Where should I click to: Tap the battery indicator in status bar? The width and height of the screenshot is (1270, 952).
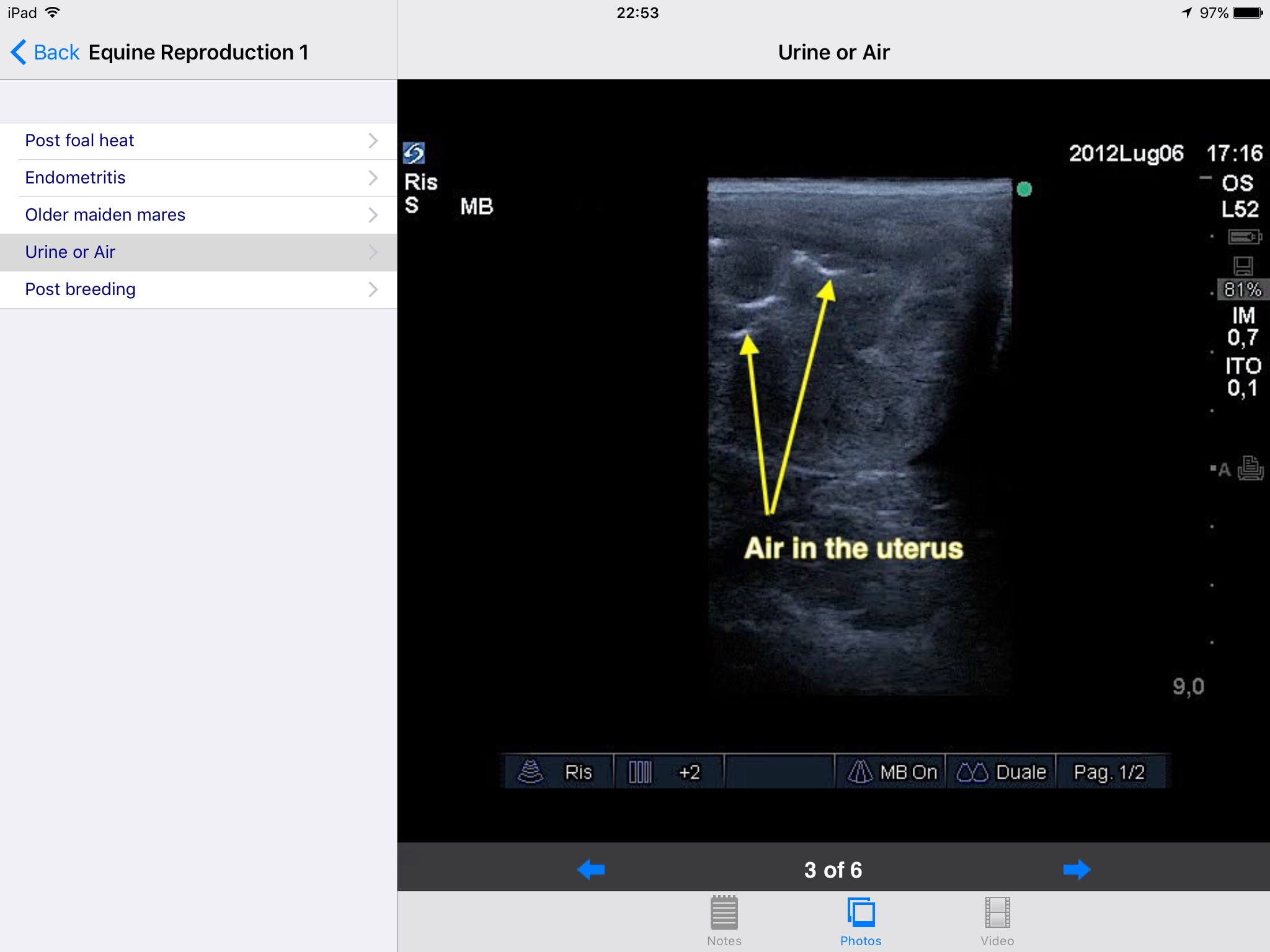click(1248, 12)
